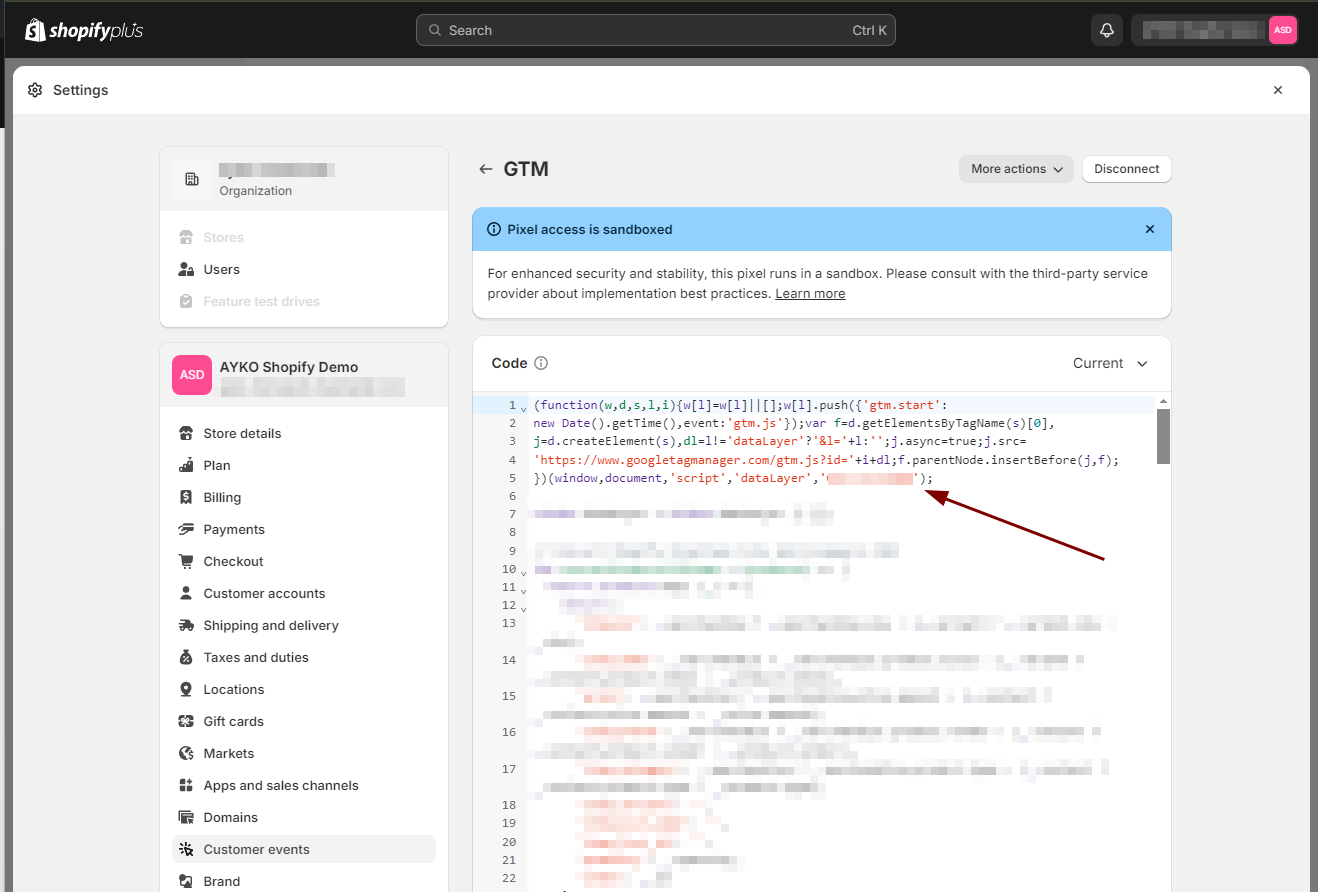
Task: Click the organization building icon
Action: pyautogui.click(x=192, y=179)
